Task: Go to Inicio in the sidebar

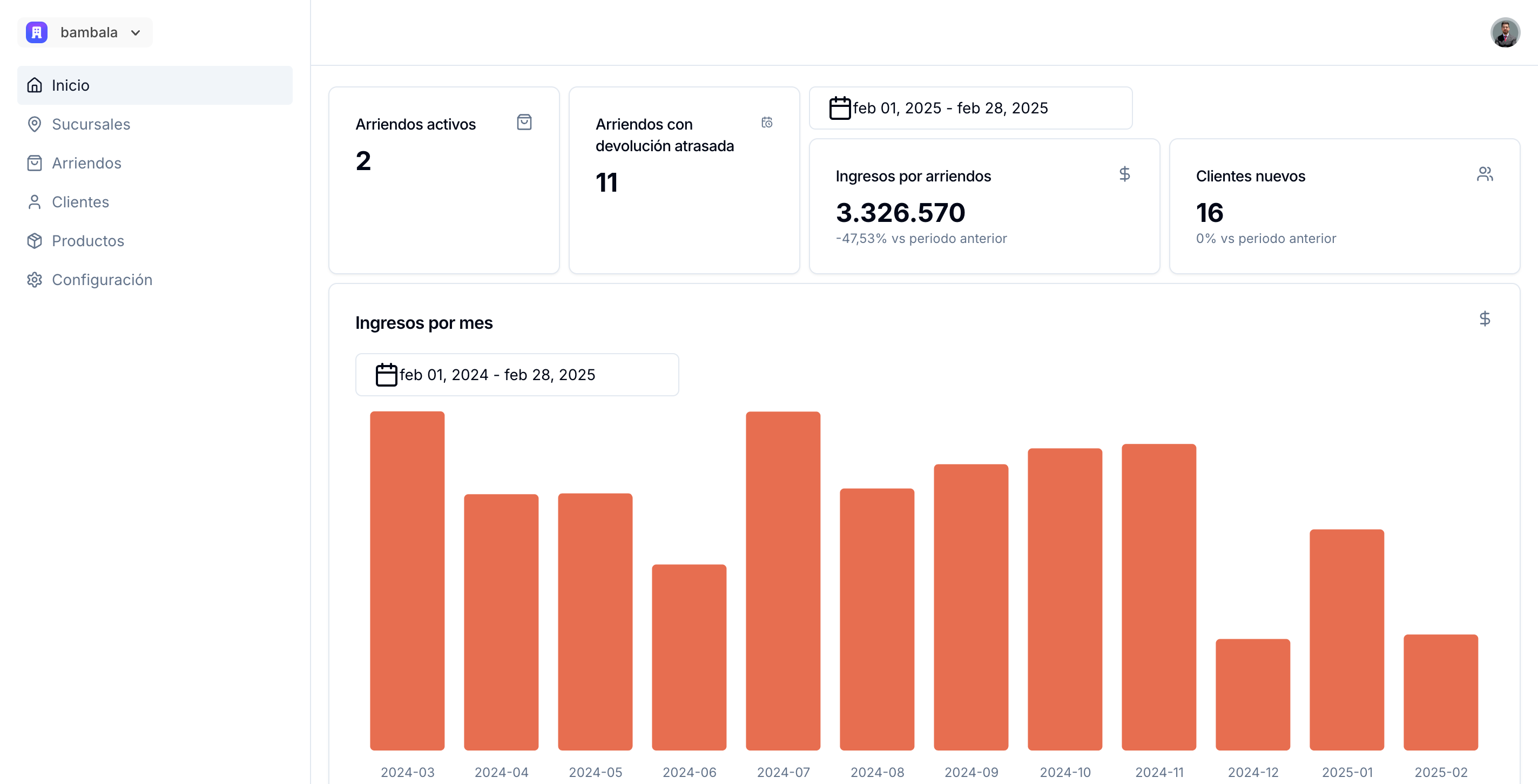Action: tap(70, 85)
